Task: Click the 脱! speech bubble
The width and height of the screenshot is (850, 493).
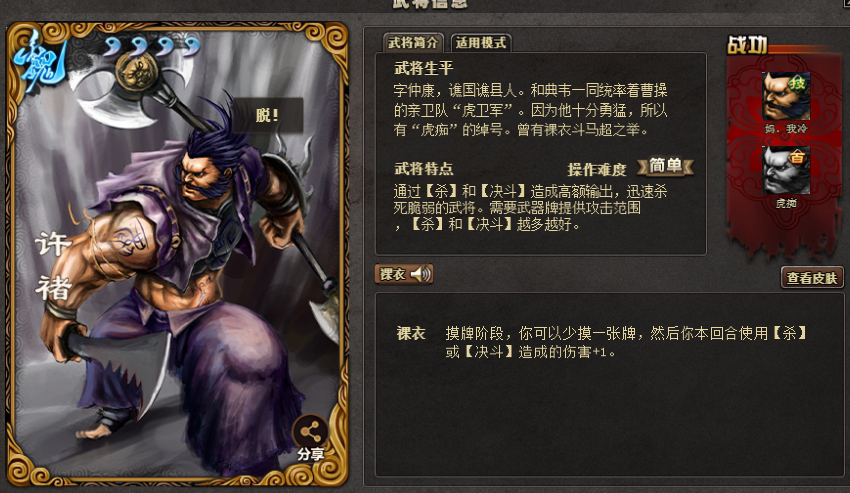Action: tap(267, 115)
